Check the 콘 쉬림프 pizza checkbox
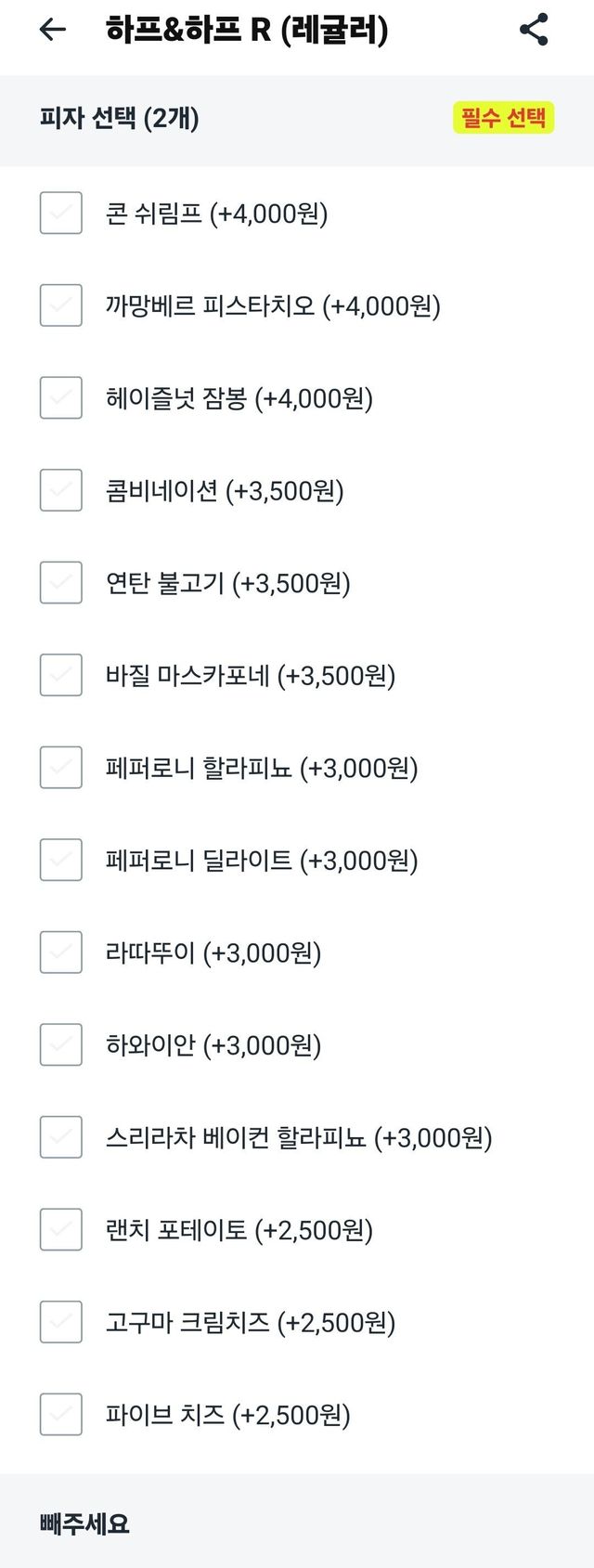This screenshot has width=594, height=1568. click(61, 214)
